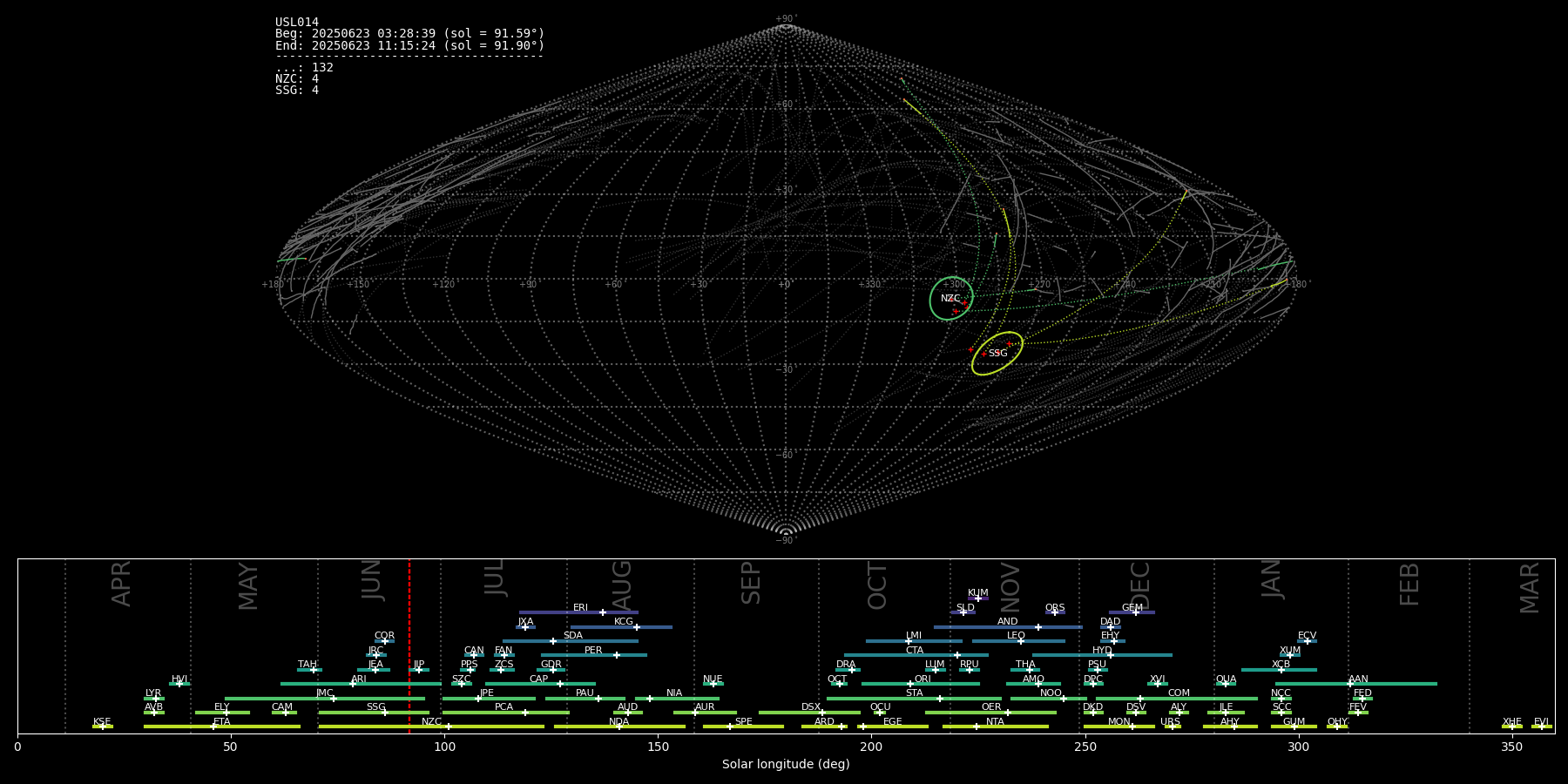This screenshot has width=1568, height=784.
Task: Click the LYR shower label
Action: coord(153,693)
